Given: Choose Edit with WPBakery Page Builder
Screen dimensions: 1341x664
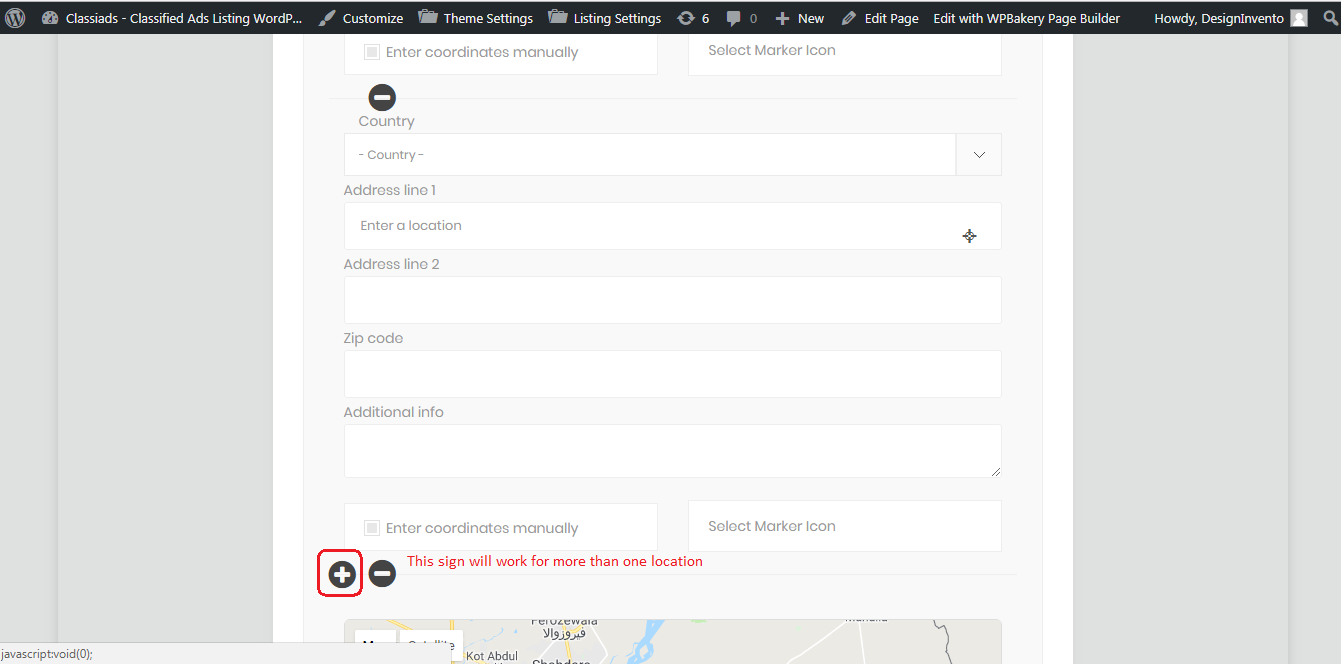Looking at the screenshot, I should tap(1026, 18).
